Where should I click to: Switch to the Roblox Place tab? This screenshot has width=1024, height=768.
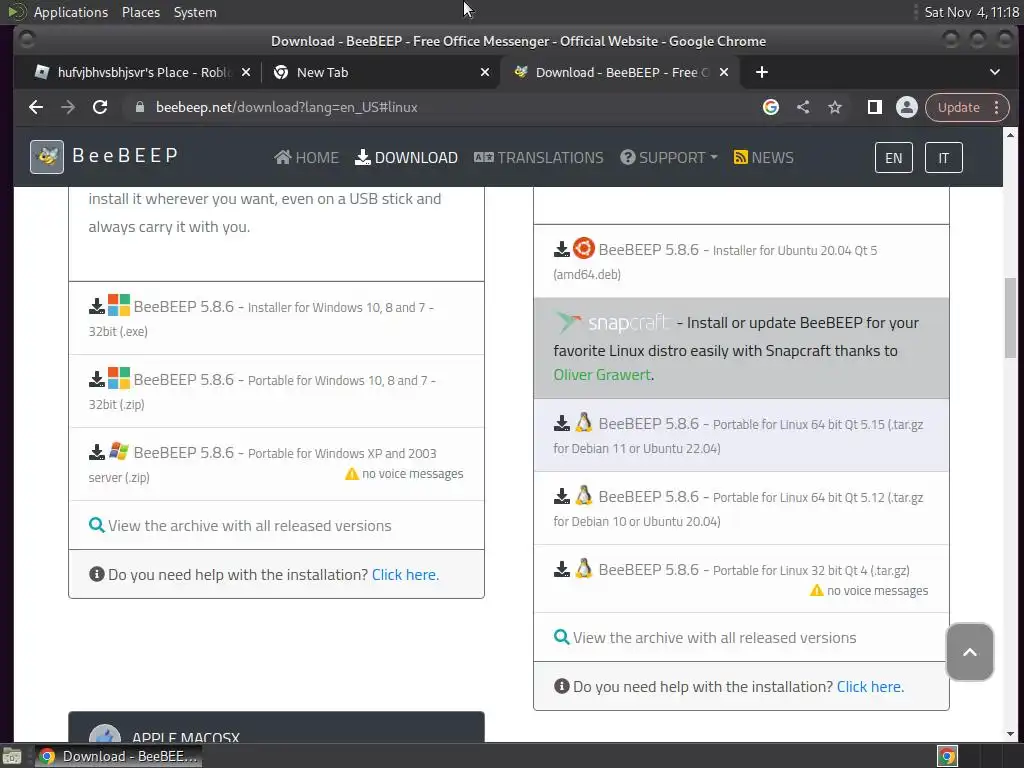[134, 72]
